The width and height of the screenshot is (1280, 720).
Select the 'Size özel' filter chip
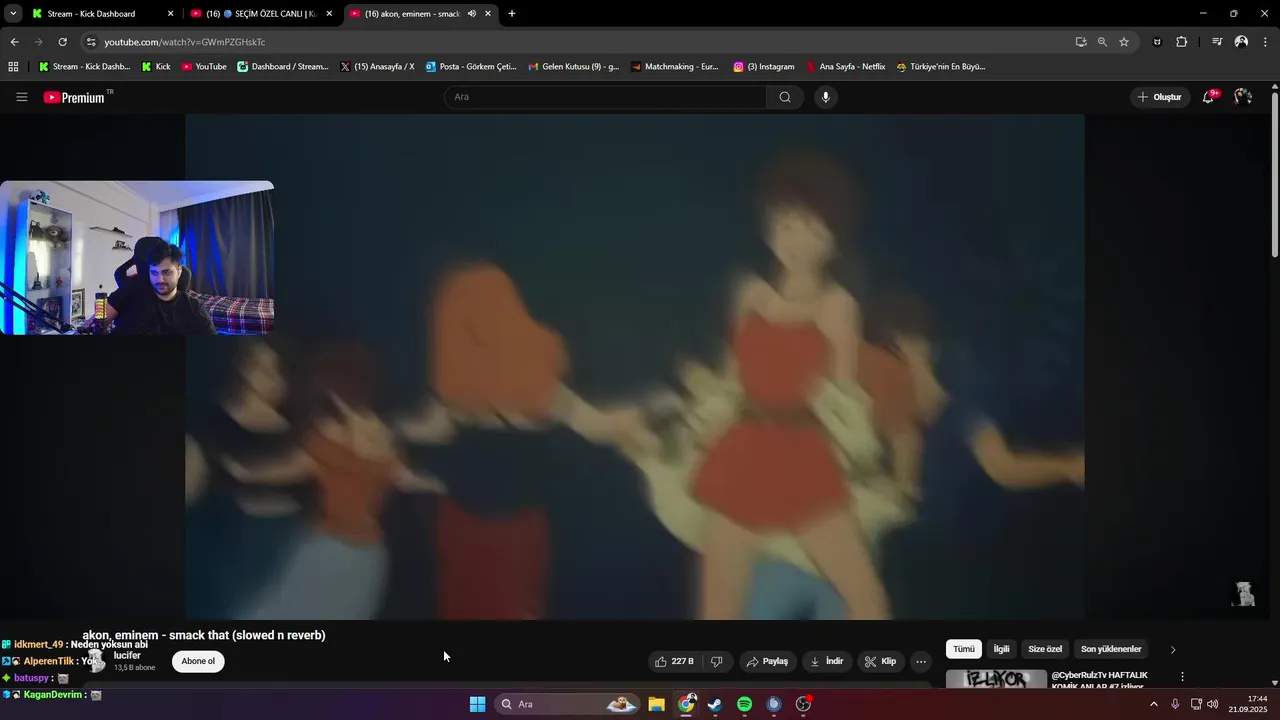click(x=1045, y=649)
